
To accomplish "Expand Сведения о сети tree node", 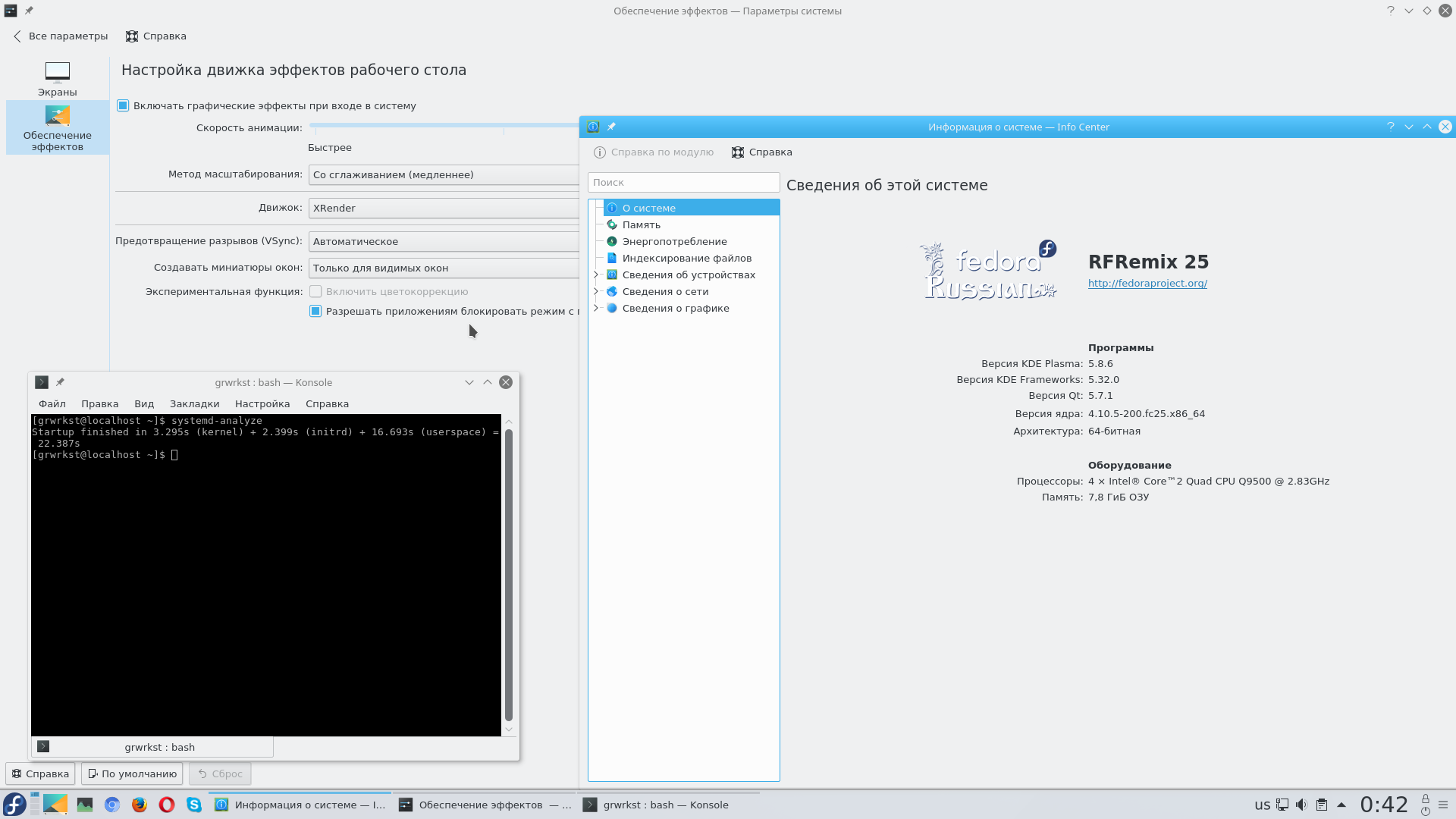I will point(596,291).
